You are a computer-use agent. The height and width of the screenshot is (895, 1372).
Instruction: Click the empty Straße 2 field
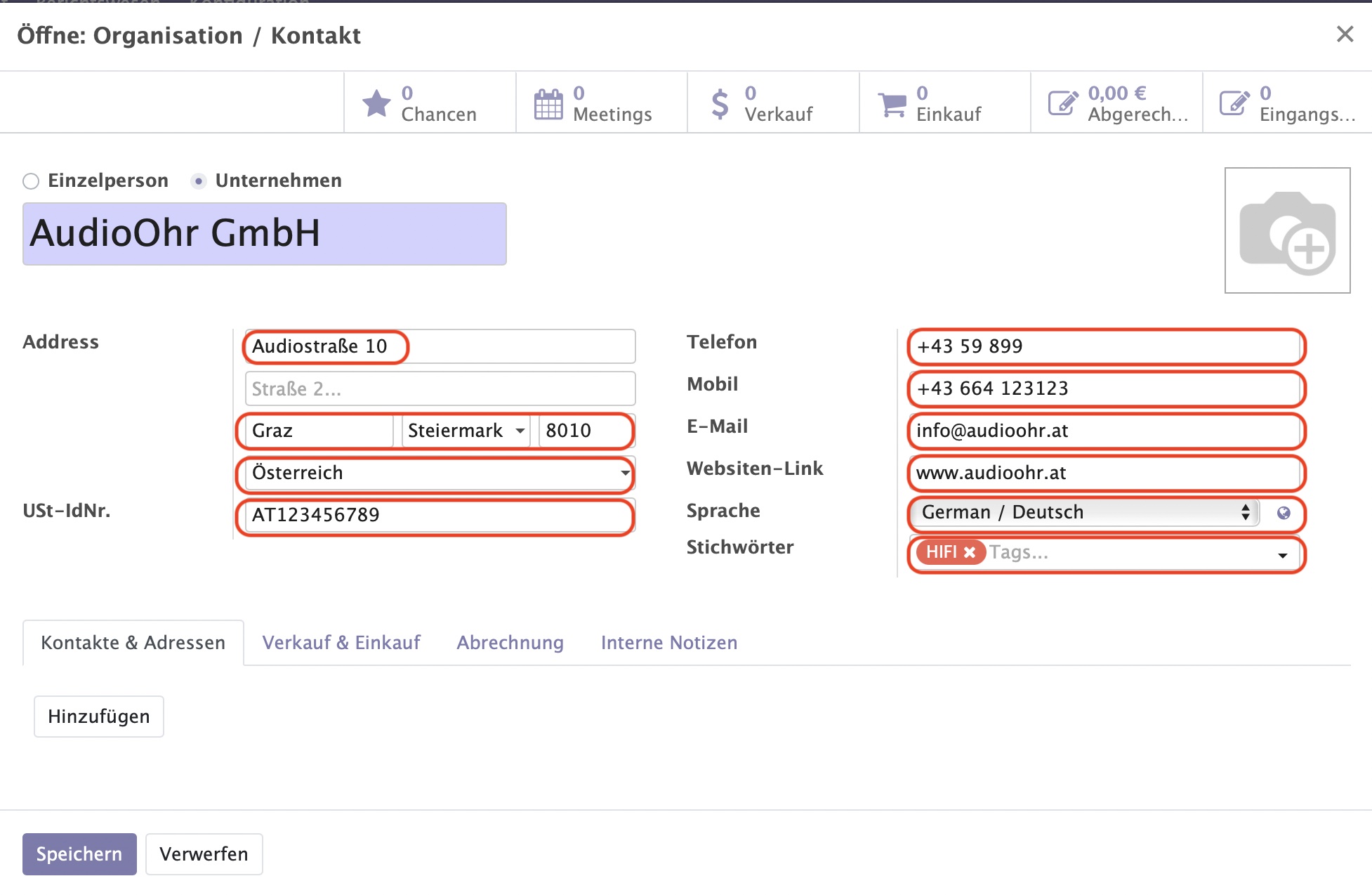point(440,388)
